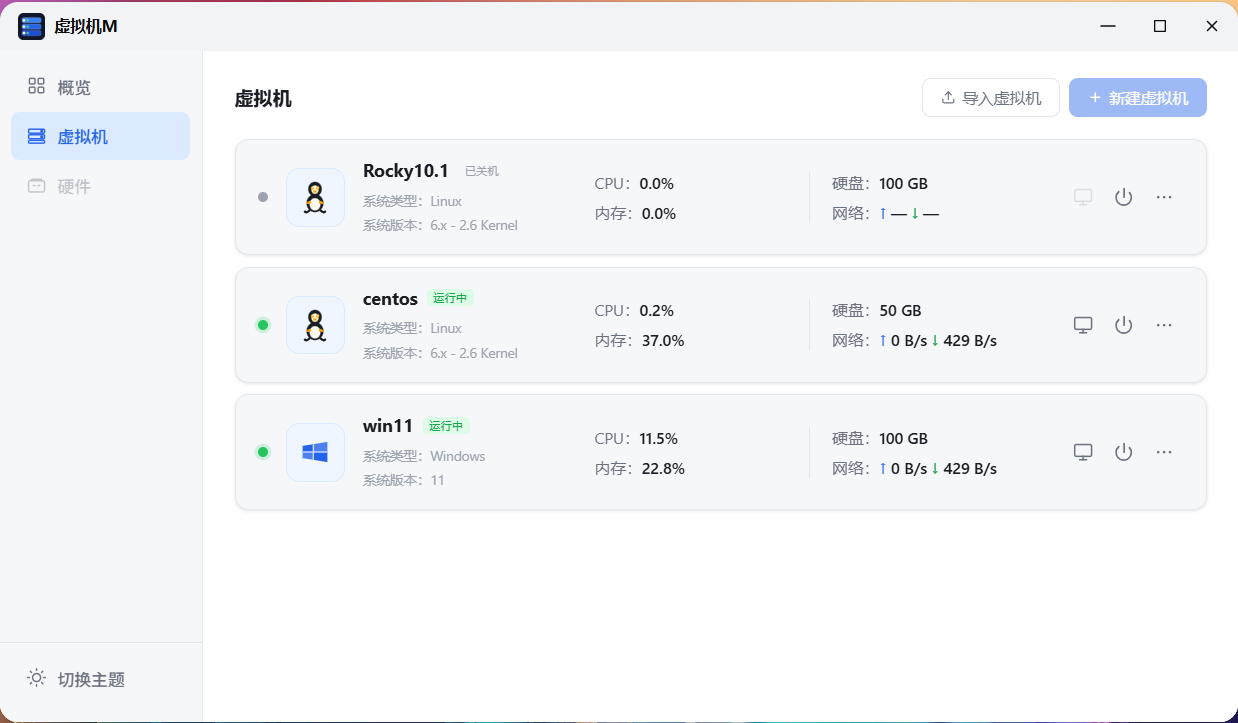The width and height of the screenshot is (1238, 723).
Task: Click the green status dot of centos
Action: [x=263, y=325]
